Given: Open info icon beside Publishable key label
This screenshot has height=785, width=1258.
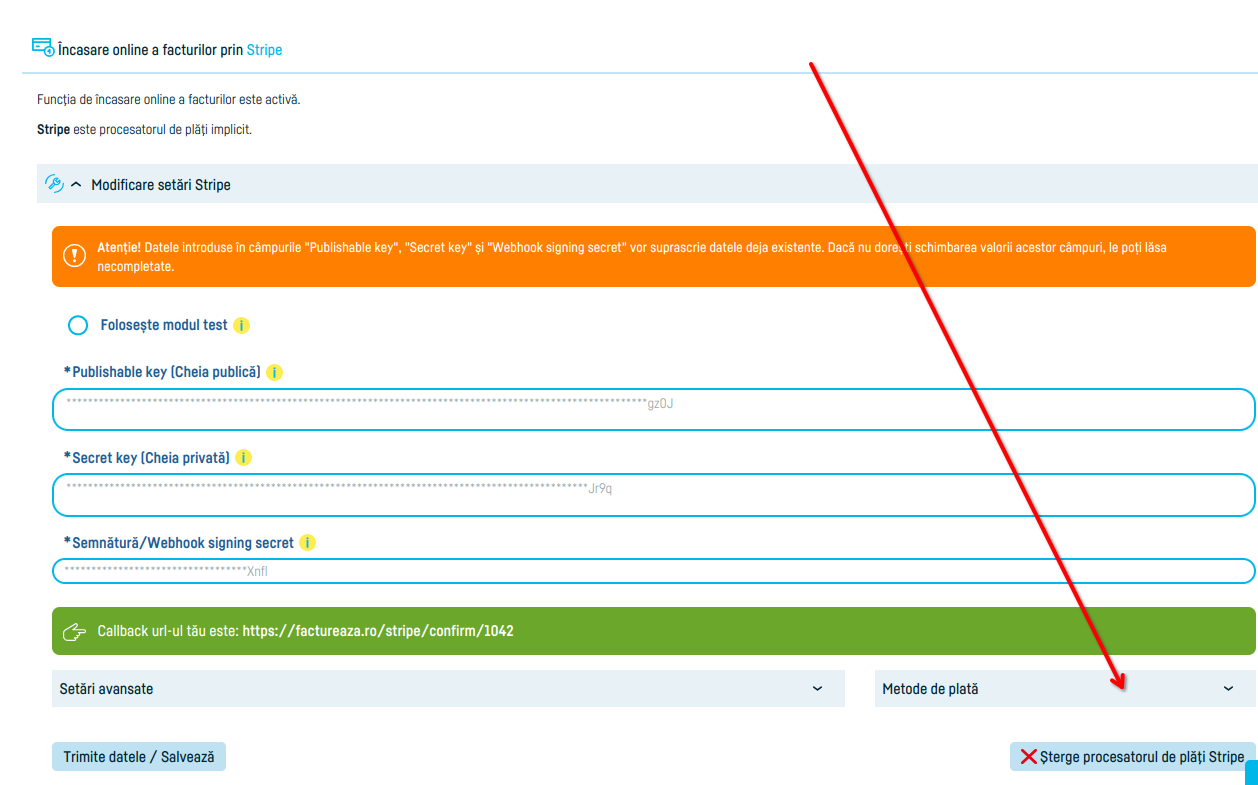Looking at the screenshot, I should pyautogui.click(x=274, y=372).
